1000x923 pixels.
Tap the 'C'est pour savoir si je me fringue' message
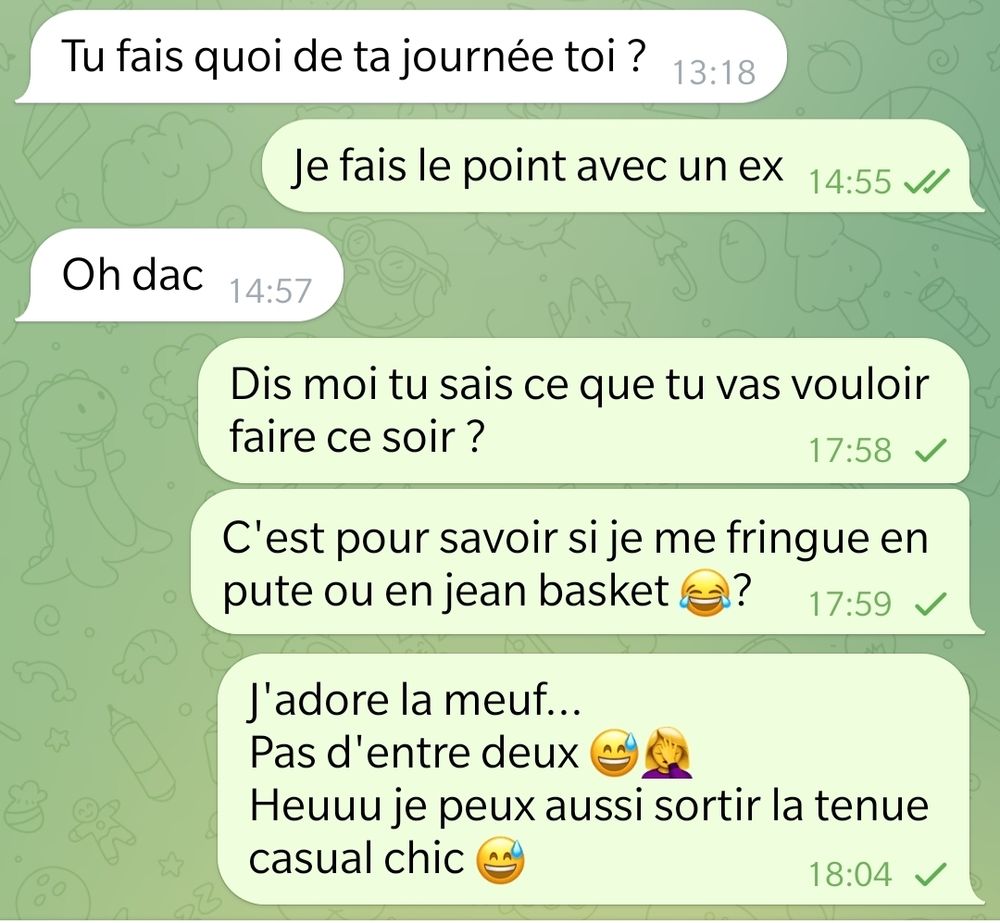(587, 563)
